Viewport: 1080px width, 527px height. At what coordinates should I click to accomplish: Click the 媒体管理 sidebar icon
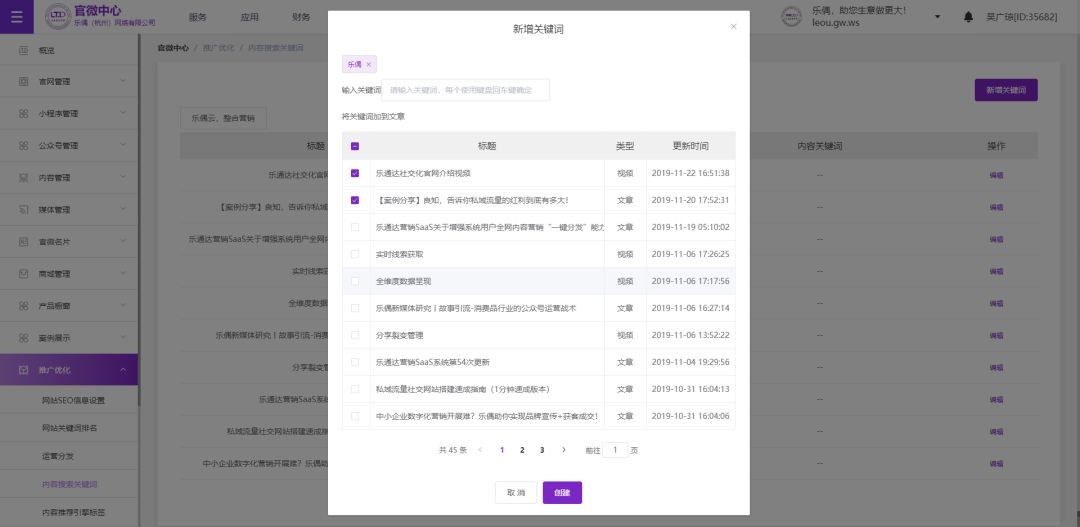[x=24, y=210]
